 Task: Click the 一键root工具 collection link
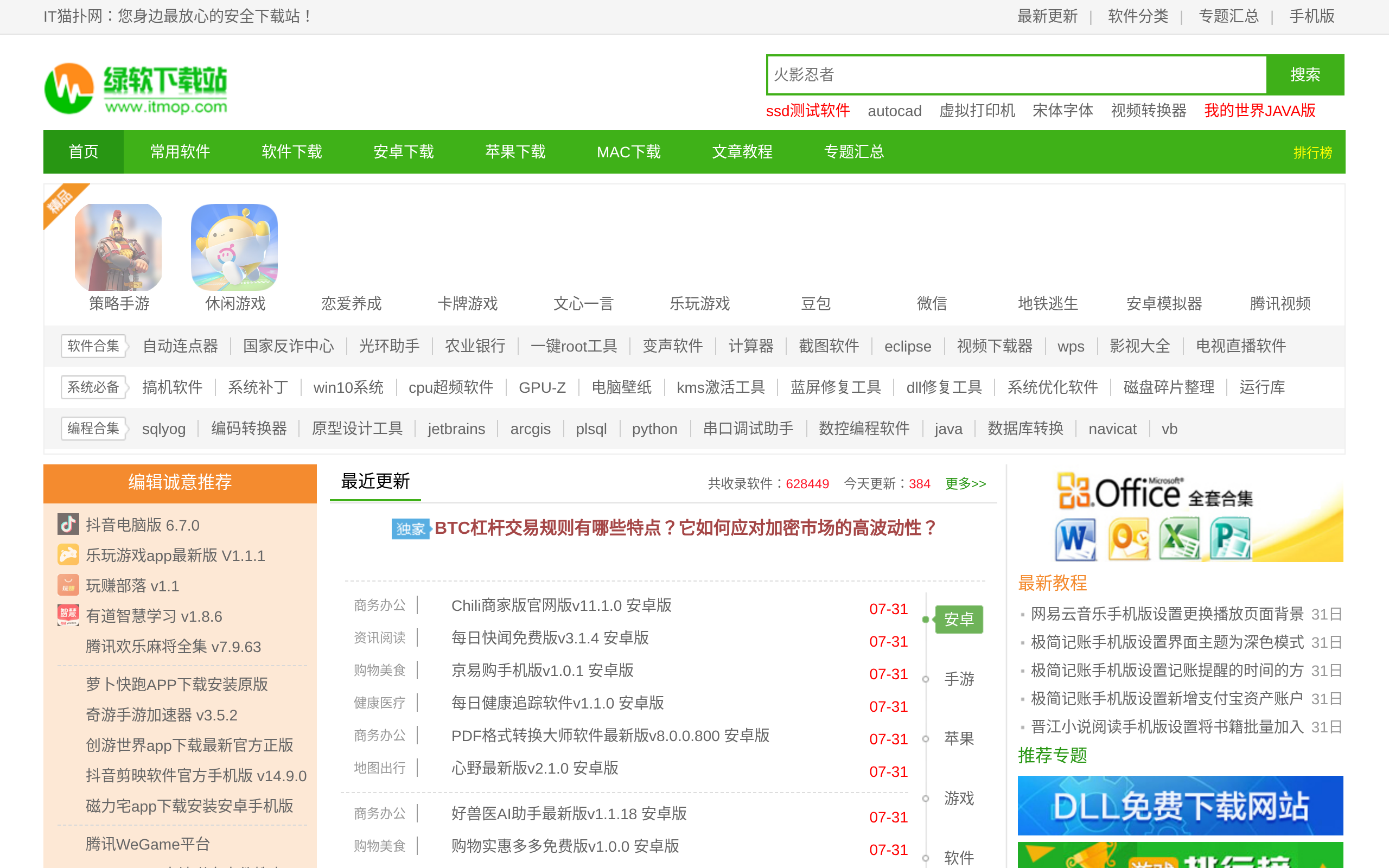pos(574,346)
